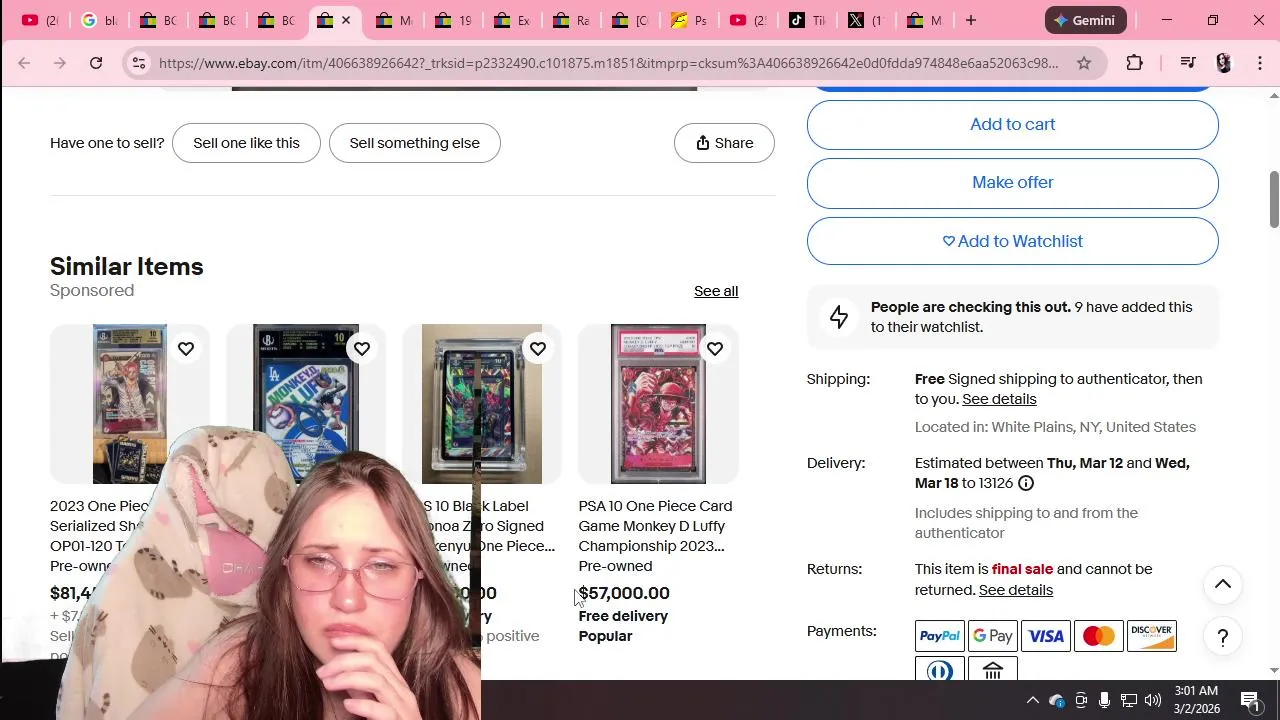Switch to the first YouTube tab

pyautogui.click(x=40, y=20)
